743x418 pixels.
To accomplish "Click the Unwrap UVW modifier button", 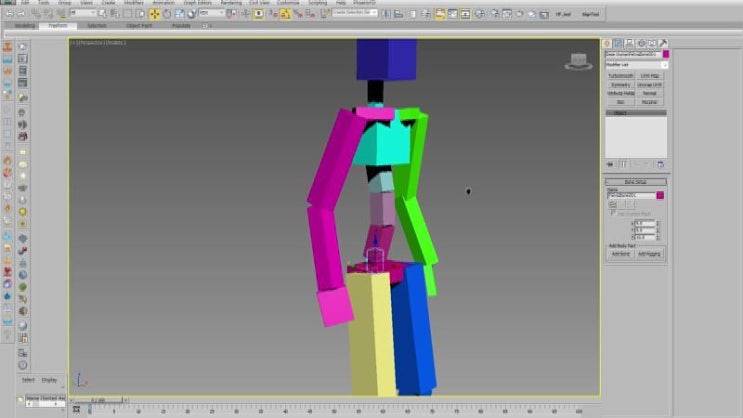I will 650,85.
